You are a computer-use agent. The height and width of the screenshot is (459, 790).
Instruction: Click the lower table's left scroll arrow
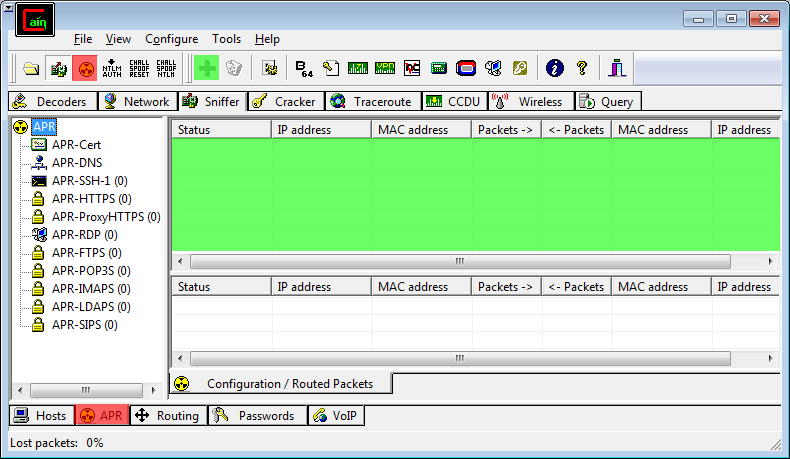click(x=180, y=358)
